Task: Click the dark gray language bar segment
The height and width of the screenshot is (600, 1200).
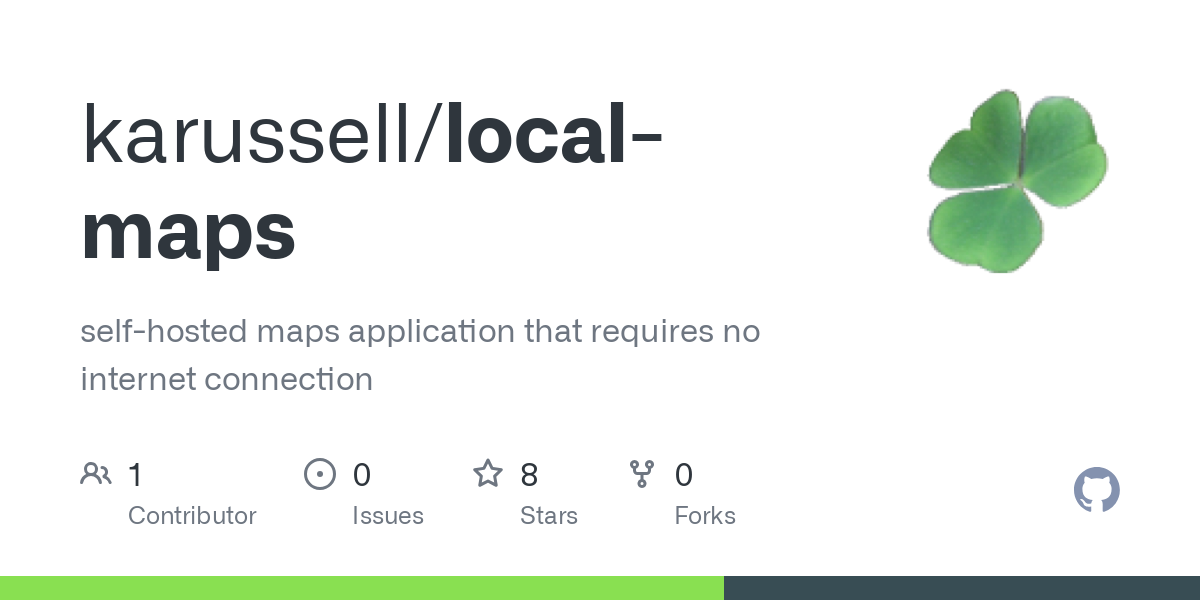Action: (962, 588)
